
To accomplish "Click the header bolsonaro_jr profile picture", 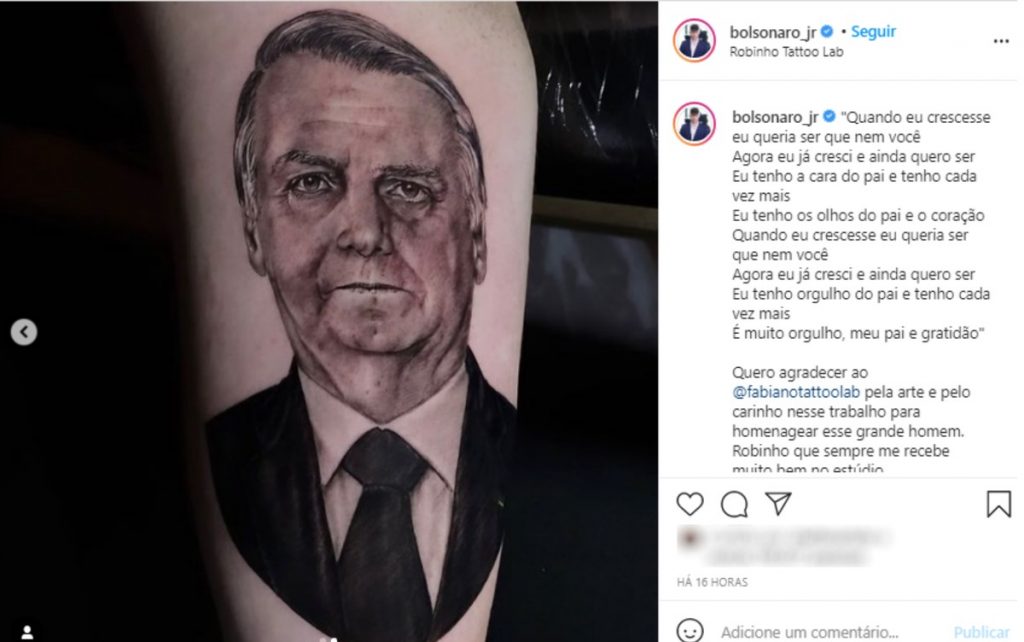I will pyautogui.click(x=694, y=40).
